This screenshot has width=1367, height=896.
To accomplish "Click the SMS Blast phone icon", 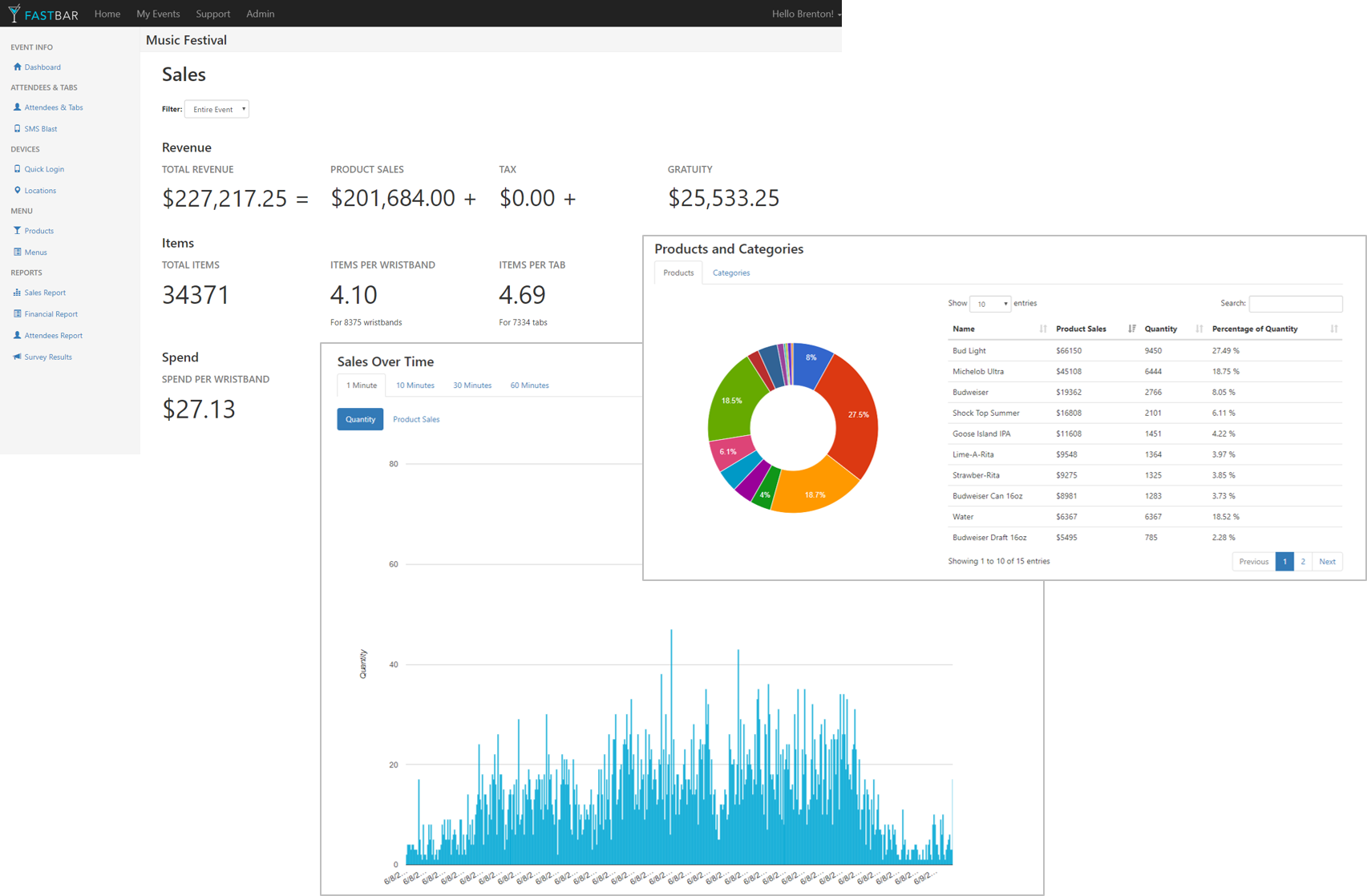I will 17,128.
